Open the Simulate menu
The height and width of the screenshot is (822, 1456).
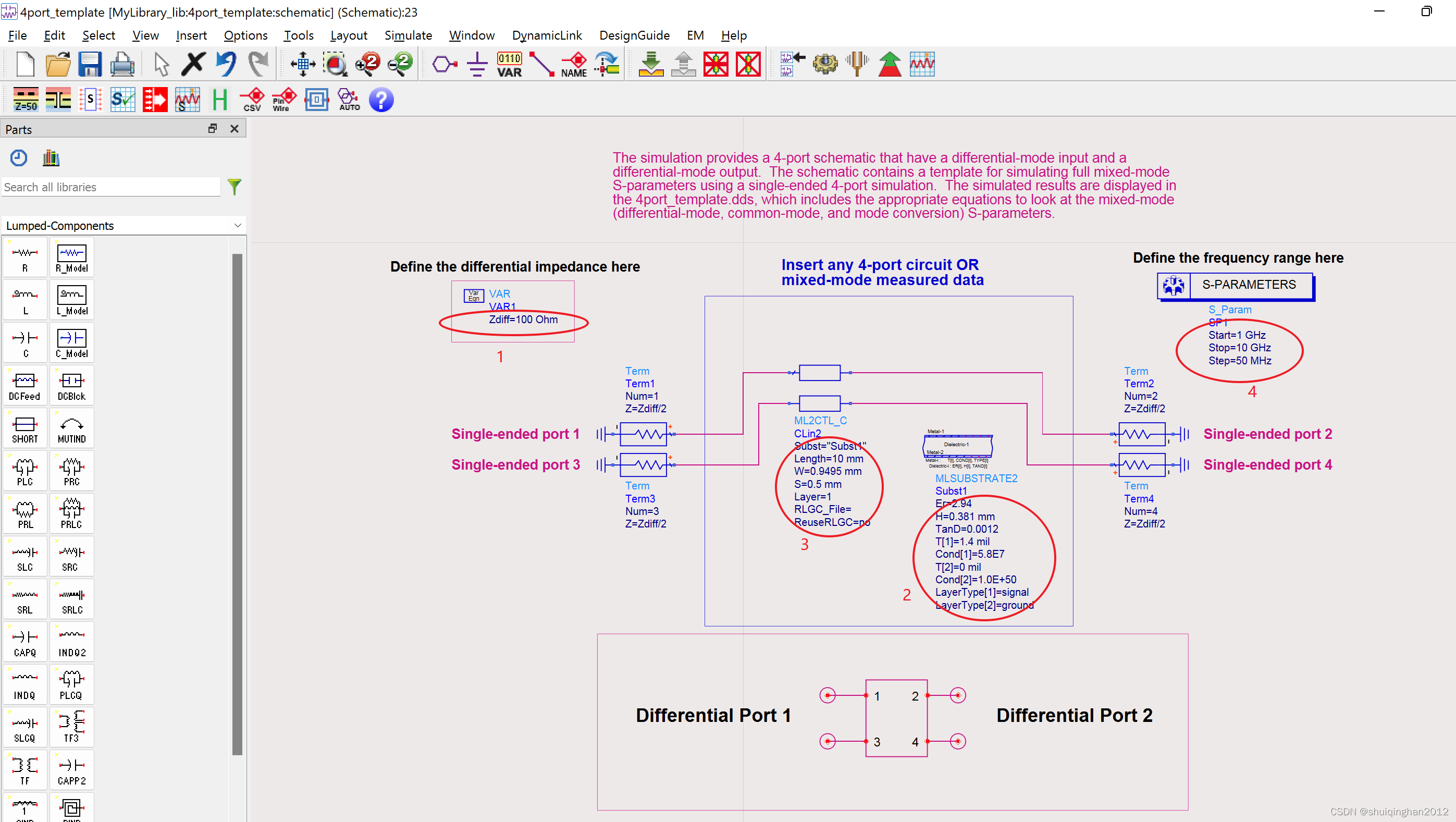coord(408,35)
